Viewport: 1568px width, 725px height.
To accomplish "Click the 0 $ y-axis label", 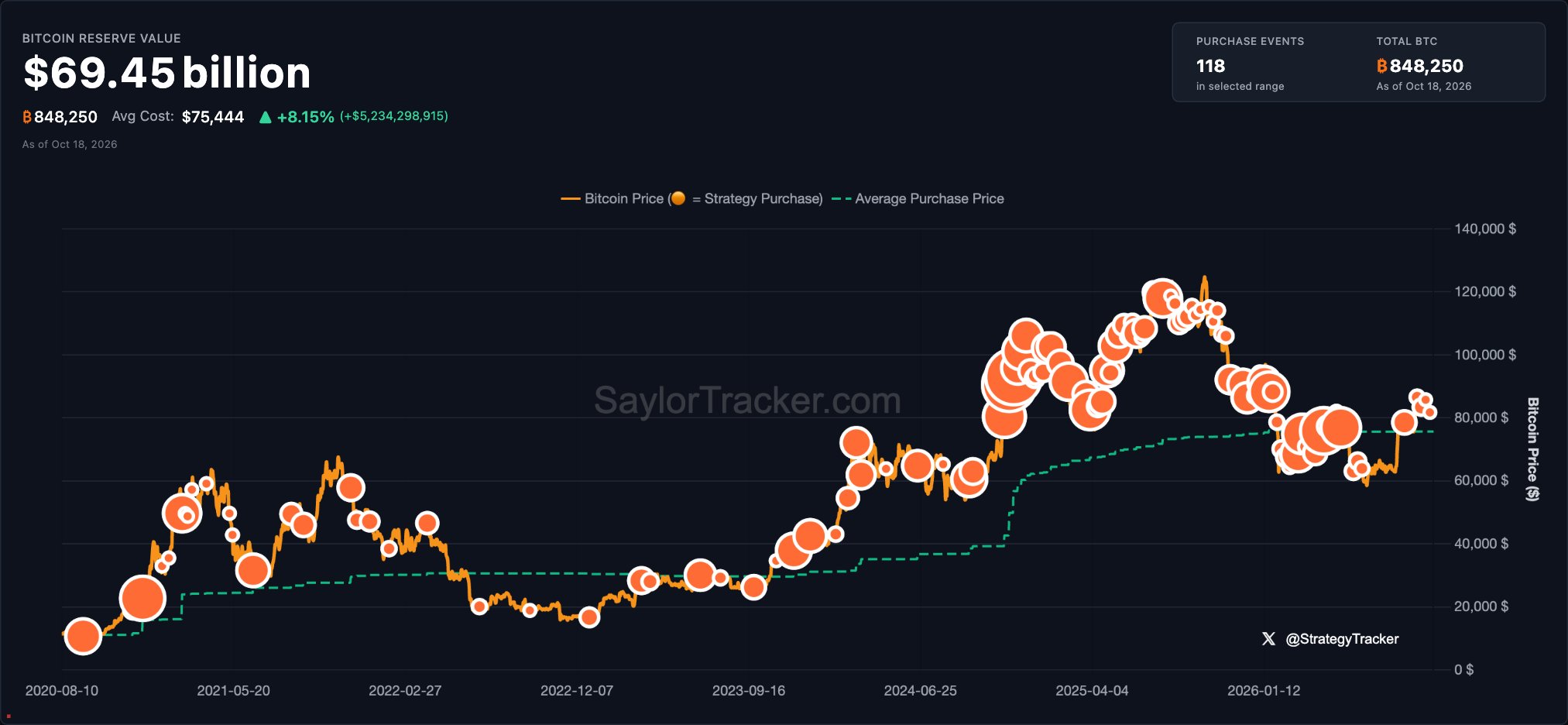I will pos(1464,669).
